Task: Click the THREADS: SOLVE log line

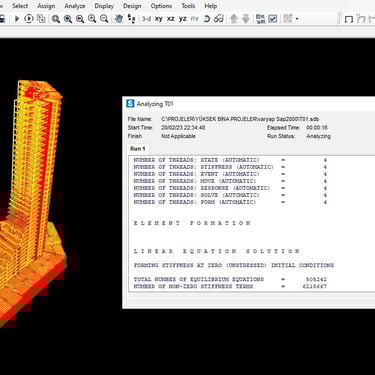Action: pyautogui.click(x=230, y=195)
